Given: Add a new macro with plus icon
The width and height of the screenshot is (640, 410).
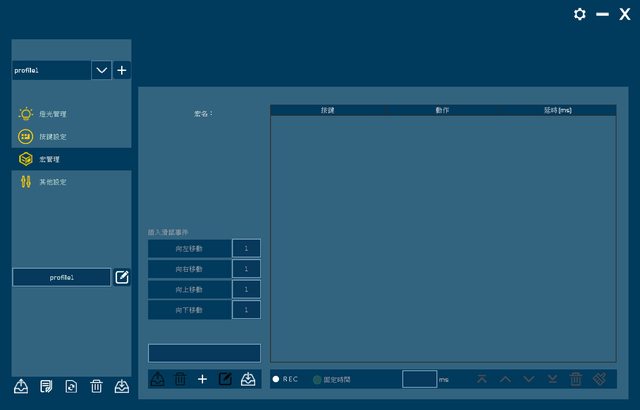Looking at the screenshot, I should point(203,379).
